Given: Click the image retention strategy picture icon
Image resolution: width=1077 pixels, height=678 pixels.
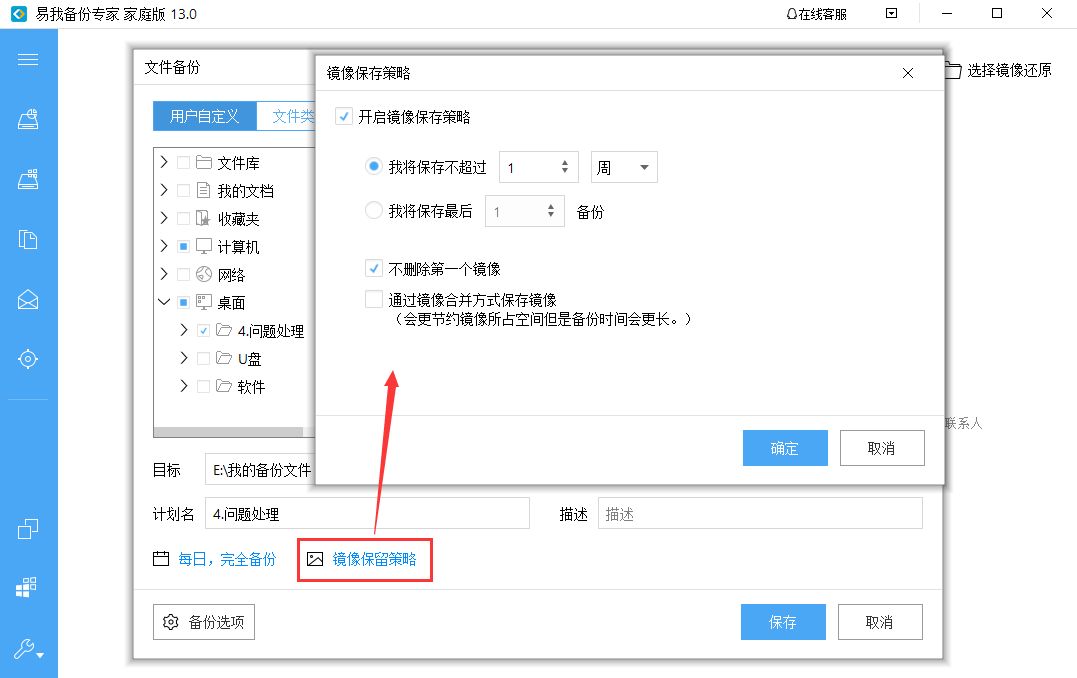Looking at the screenshot, I should (x=315, y=559).
